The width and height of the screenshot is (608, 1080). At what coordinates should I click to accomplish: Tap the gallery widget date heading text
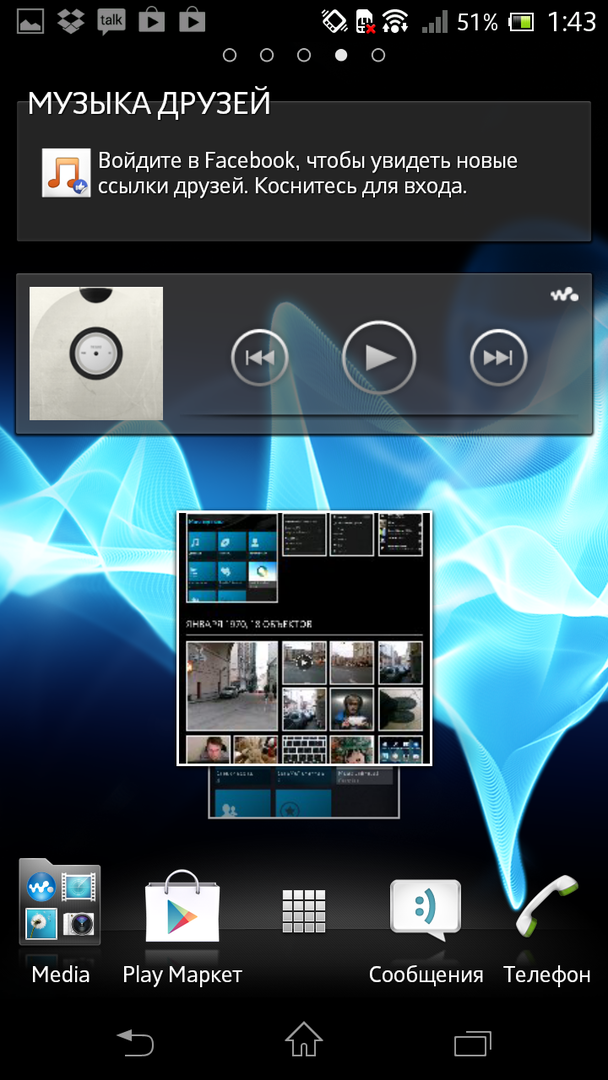pyautogui.click(x=249, y=624)
